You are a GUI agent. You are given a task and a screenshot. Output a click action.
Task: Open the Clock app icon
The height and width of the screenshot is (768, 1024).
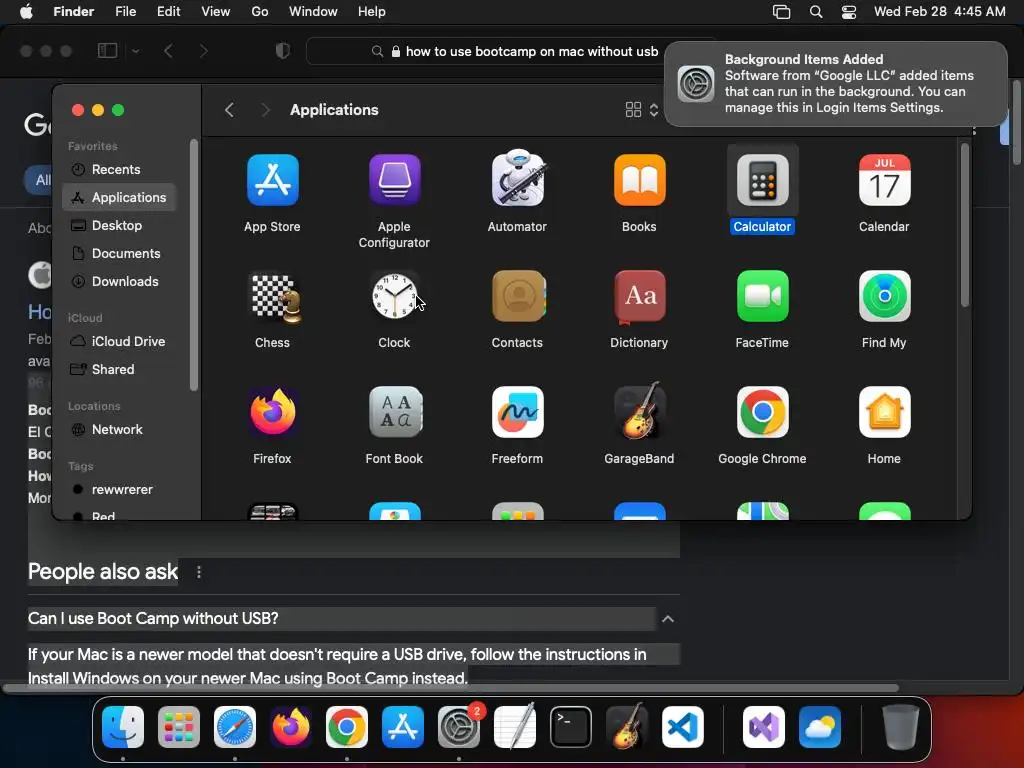point(394,296)
